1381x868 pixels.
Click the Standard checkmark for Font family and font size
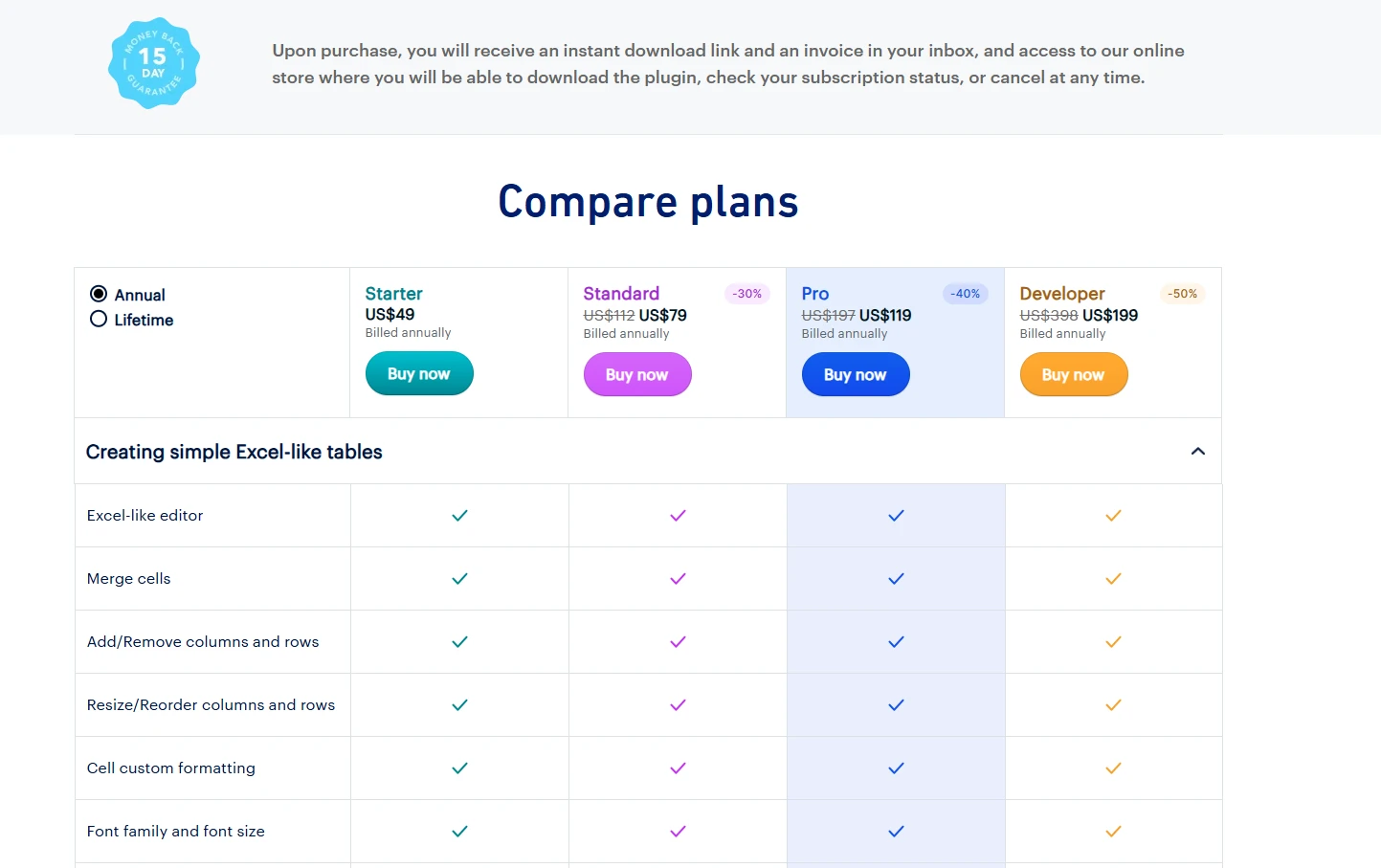click(678, 832)
